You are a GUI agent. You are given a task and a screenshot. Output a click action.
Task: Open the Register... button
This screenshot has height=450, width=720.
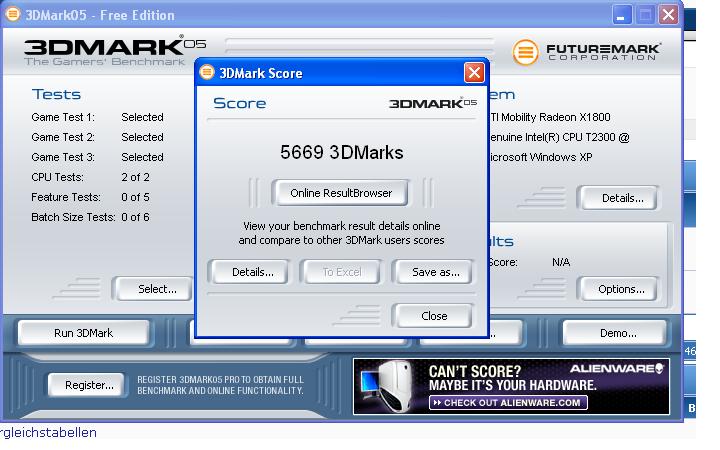click(x=87, y=385)
